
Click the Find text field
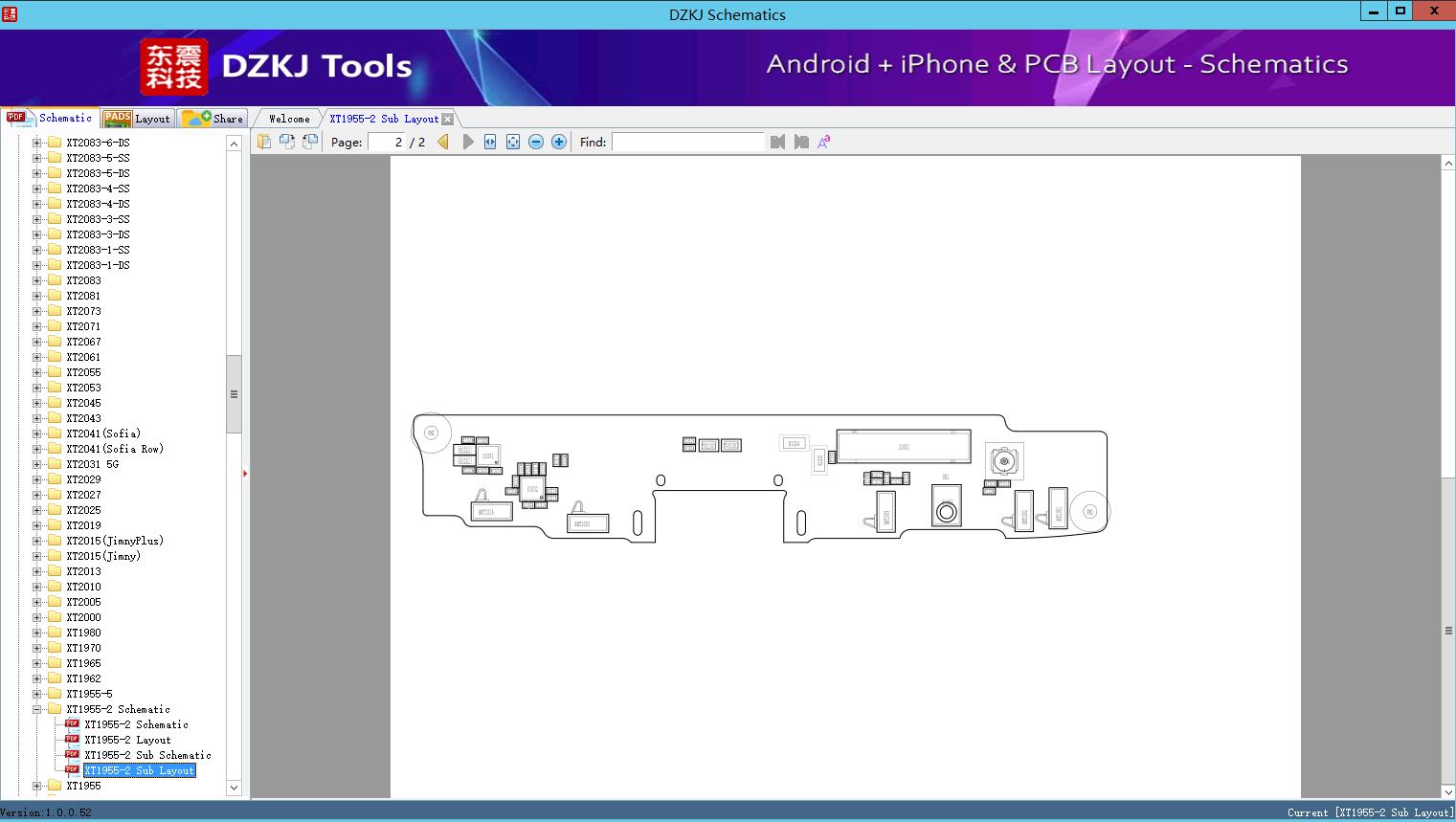click(x=687, y=142)
